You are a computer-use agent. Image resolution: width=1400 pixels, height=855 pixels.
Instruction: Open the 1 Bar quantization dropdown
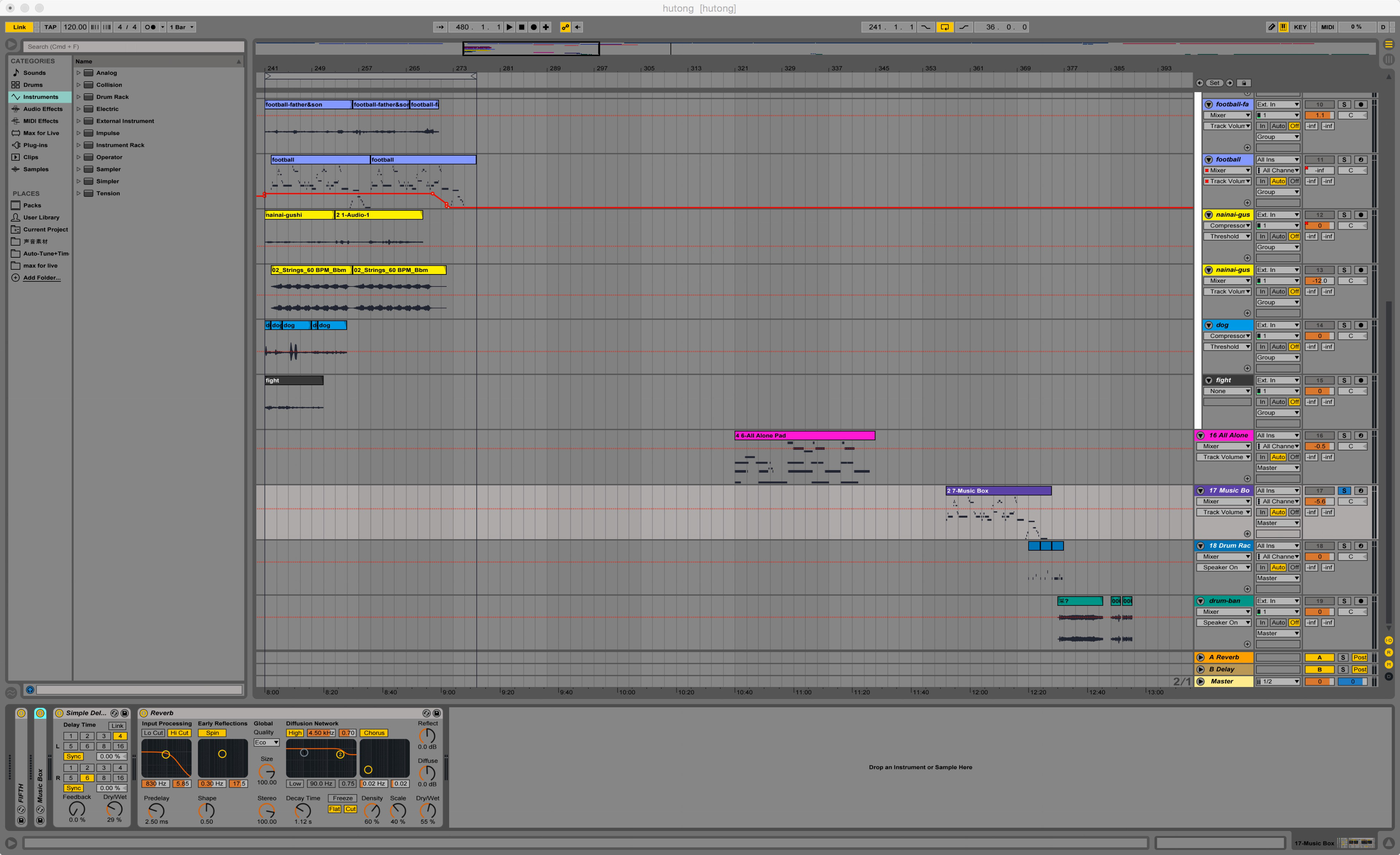182,27
